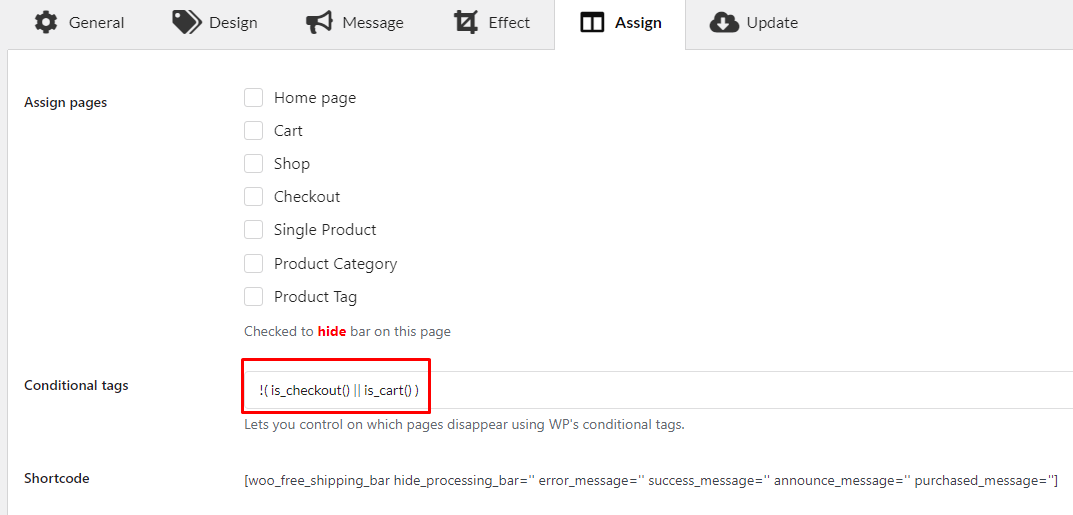Switch to the Design tab label
The width and height of the screenshot is (1073, 515).
(233, 23)
